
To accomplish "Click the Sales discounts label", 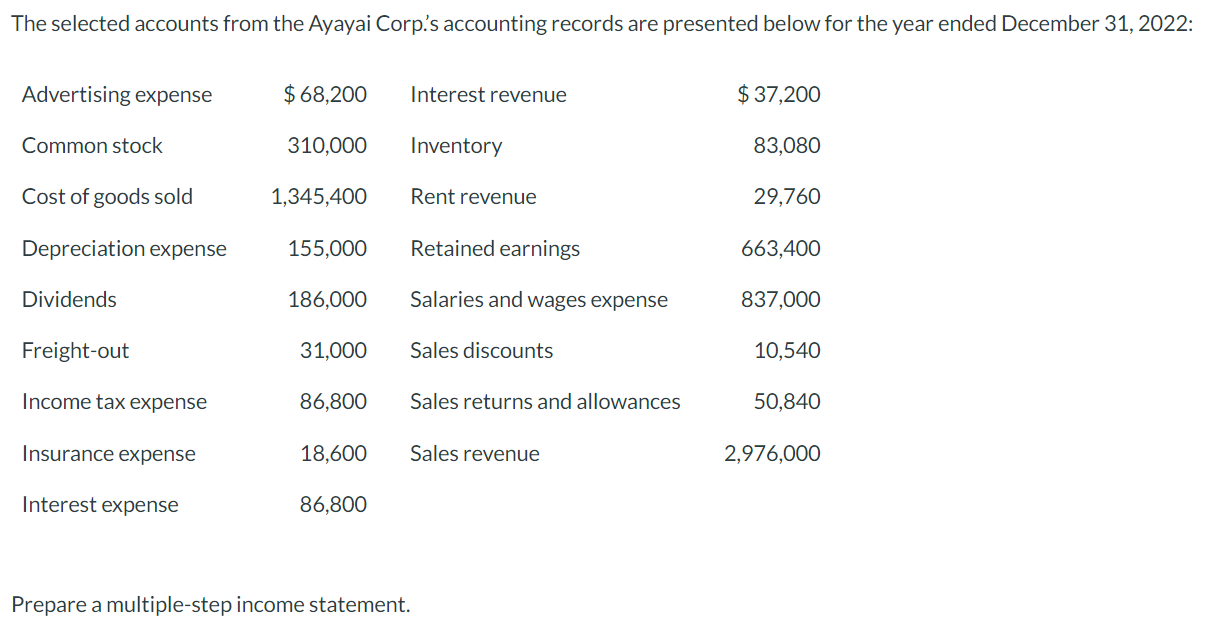I will [481, 351].
